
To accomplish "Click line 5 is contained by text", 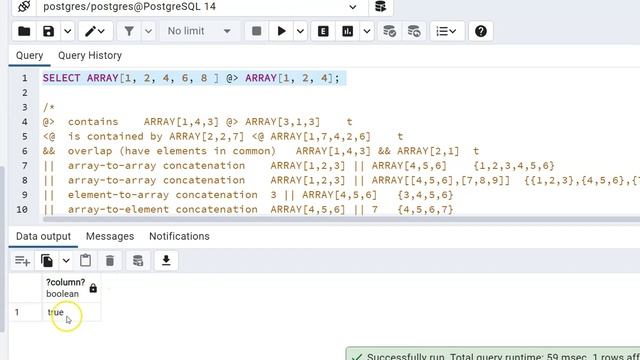I will pyautogui.click(x=222, y=136).
